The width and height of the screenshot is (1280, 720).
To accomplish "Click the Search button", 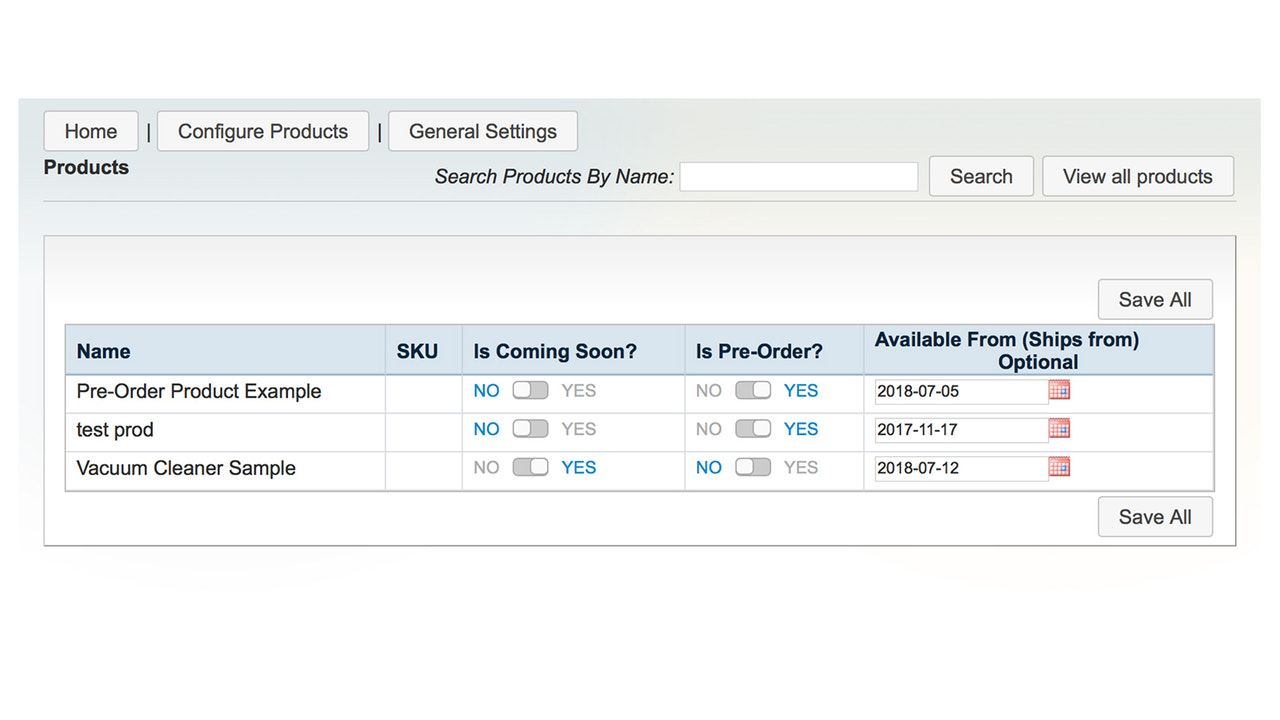I will click(981, 176).
